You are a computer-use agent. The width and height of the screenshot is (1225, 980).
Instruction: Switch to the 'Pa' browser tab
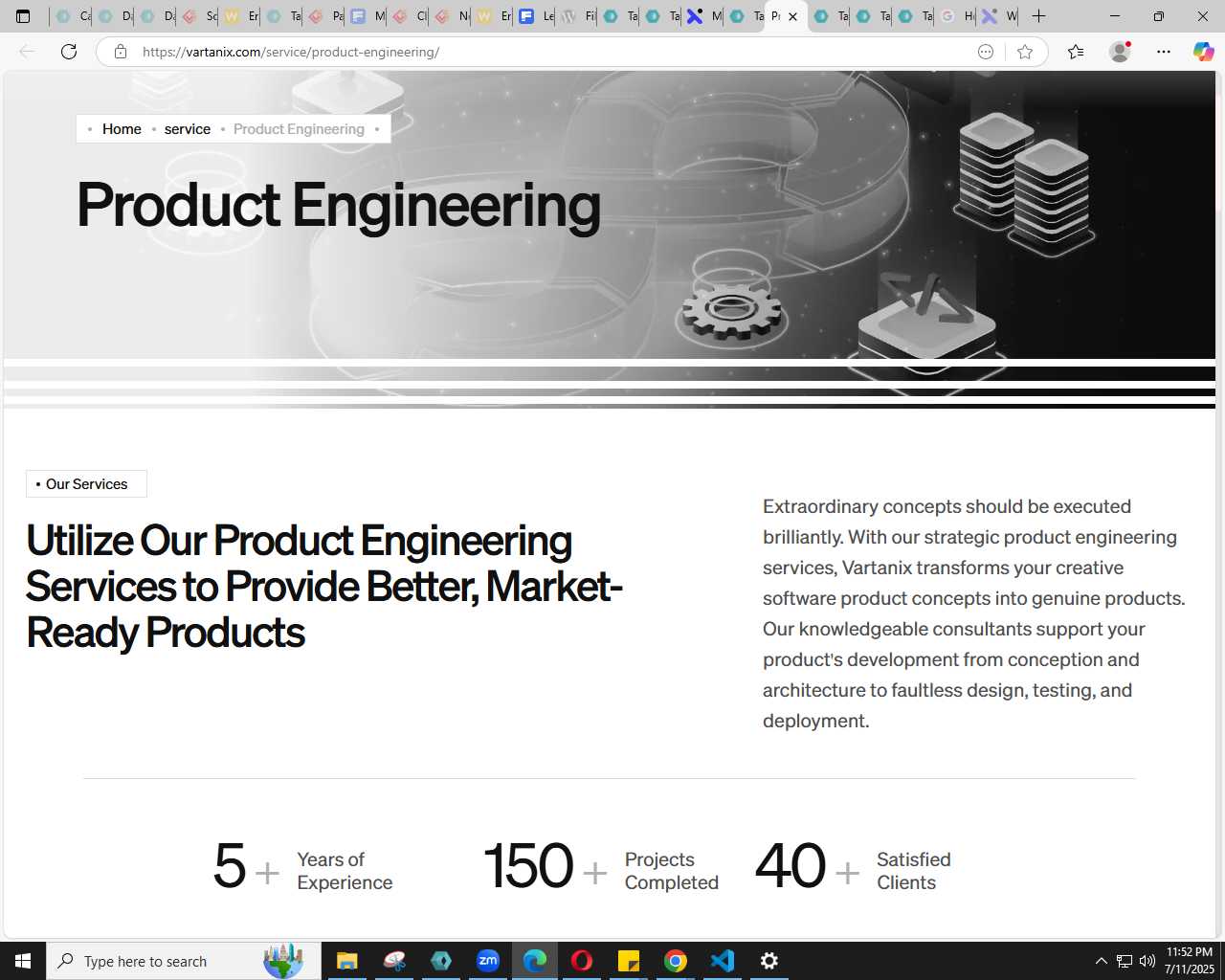pos(325,16)
